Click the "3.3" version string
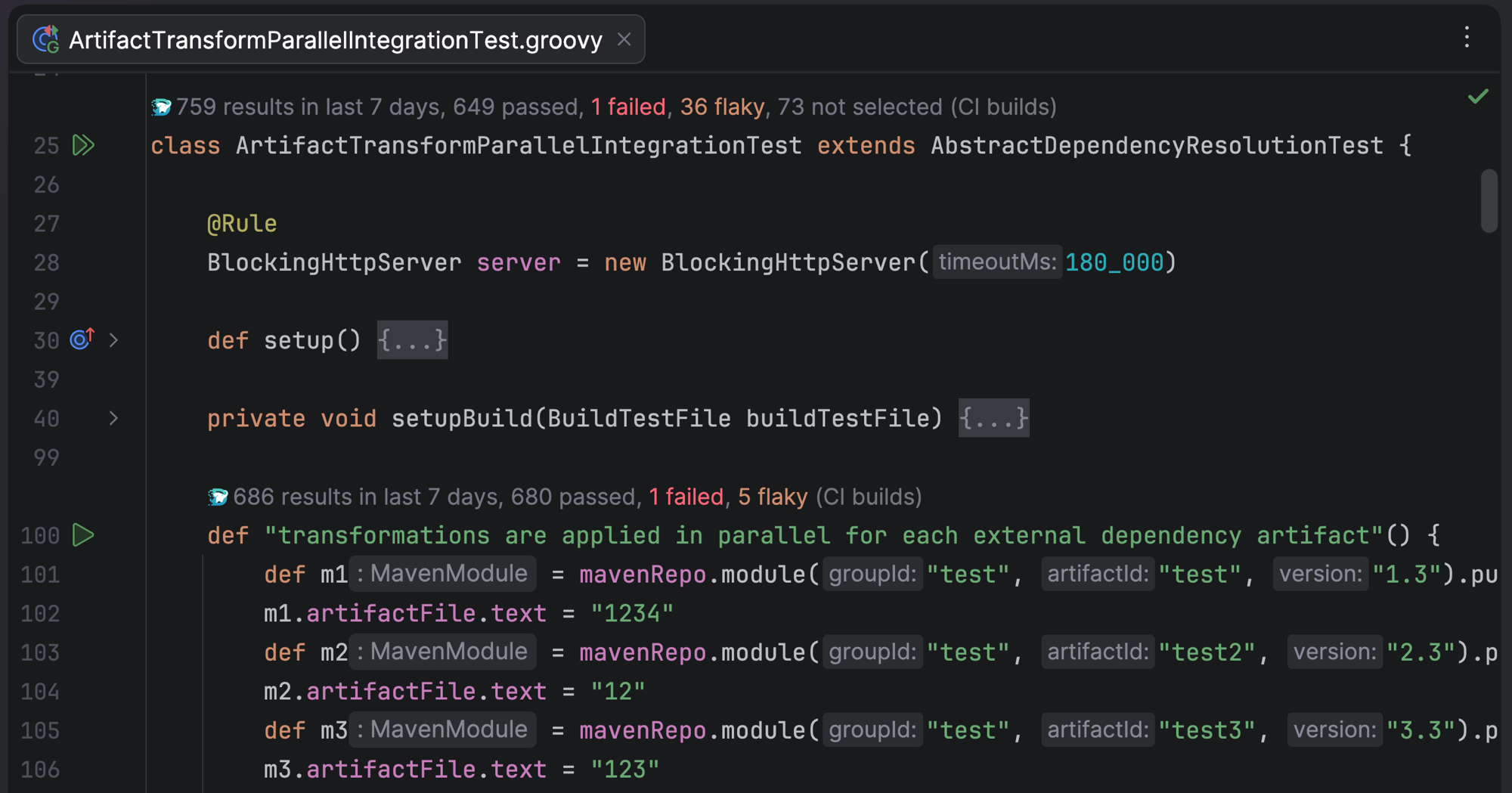Viewport: 1512px width, 793px height. tap(1421, 729)
